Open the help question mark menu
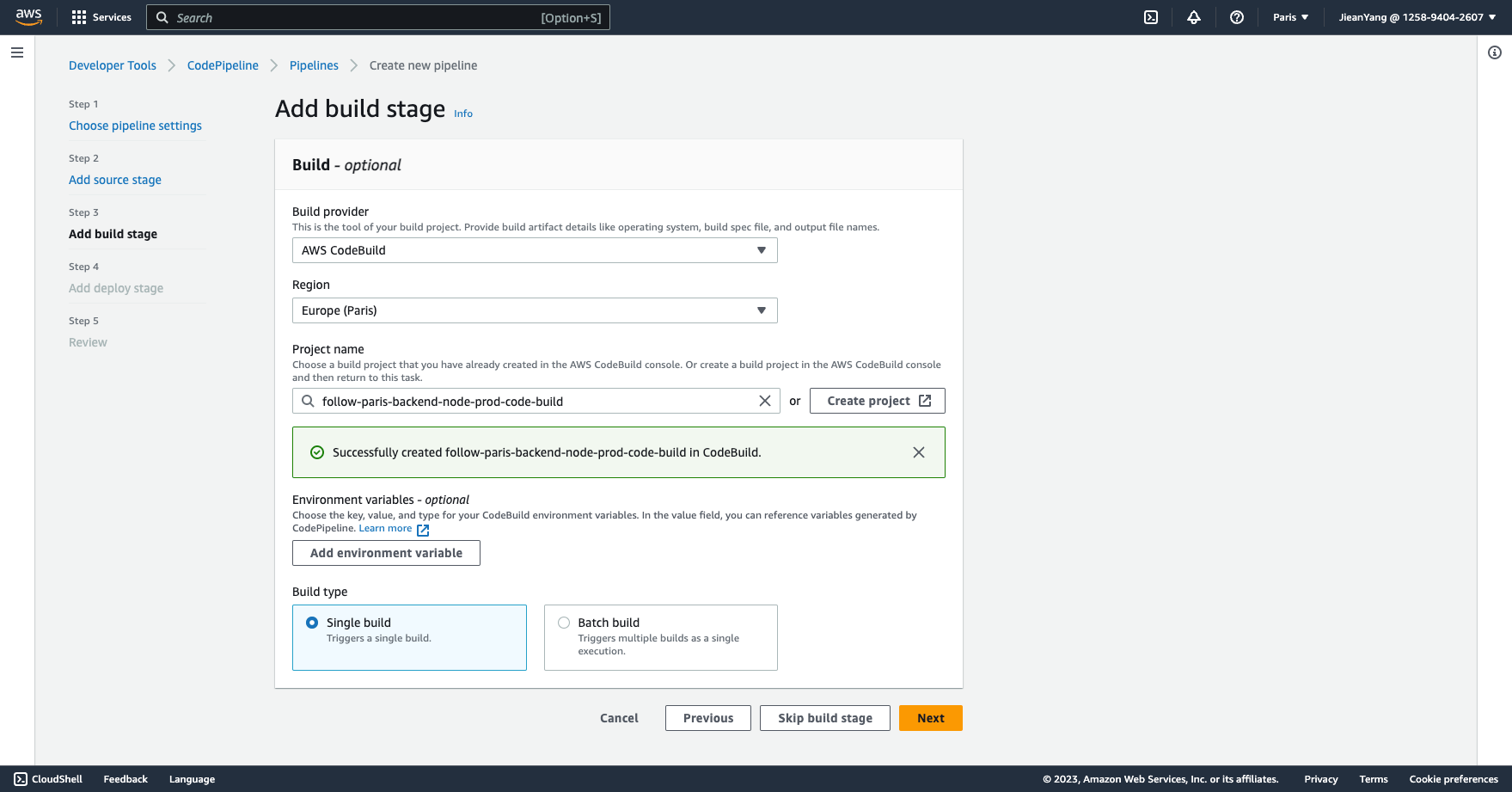Viewport: 1512px width, 792px height. pos(1237,17)
